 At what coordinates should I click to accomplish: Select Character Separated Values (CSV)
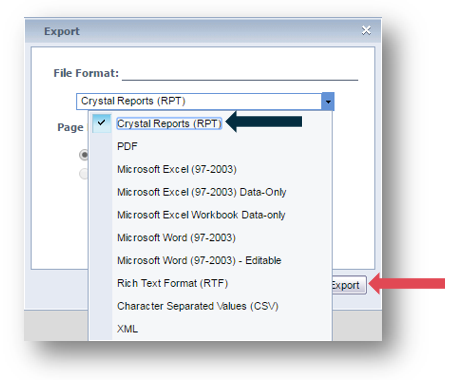pyautogui.click(x=198, y=306)
